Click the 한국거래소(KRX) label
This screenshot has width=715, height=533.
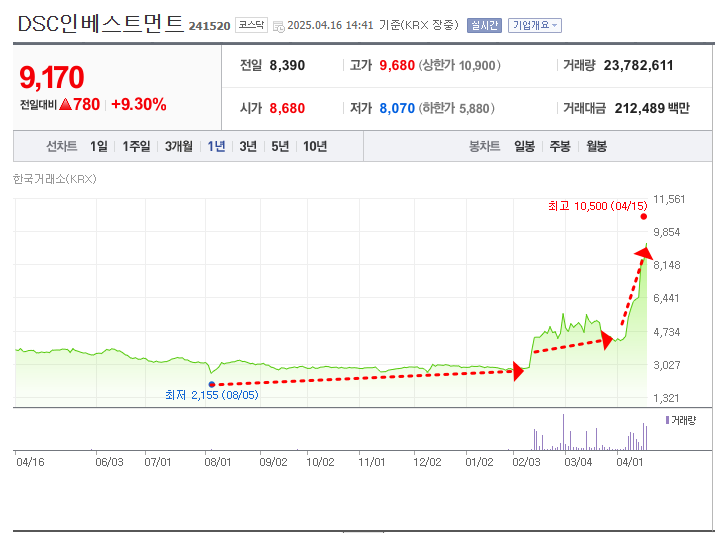pos(55,179)
